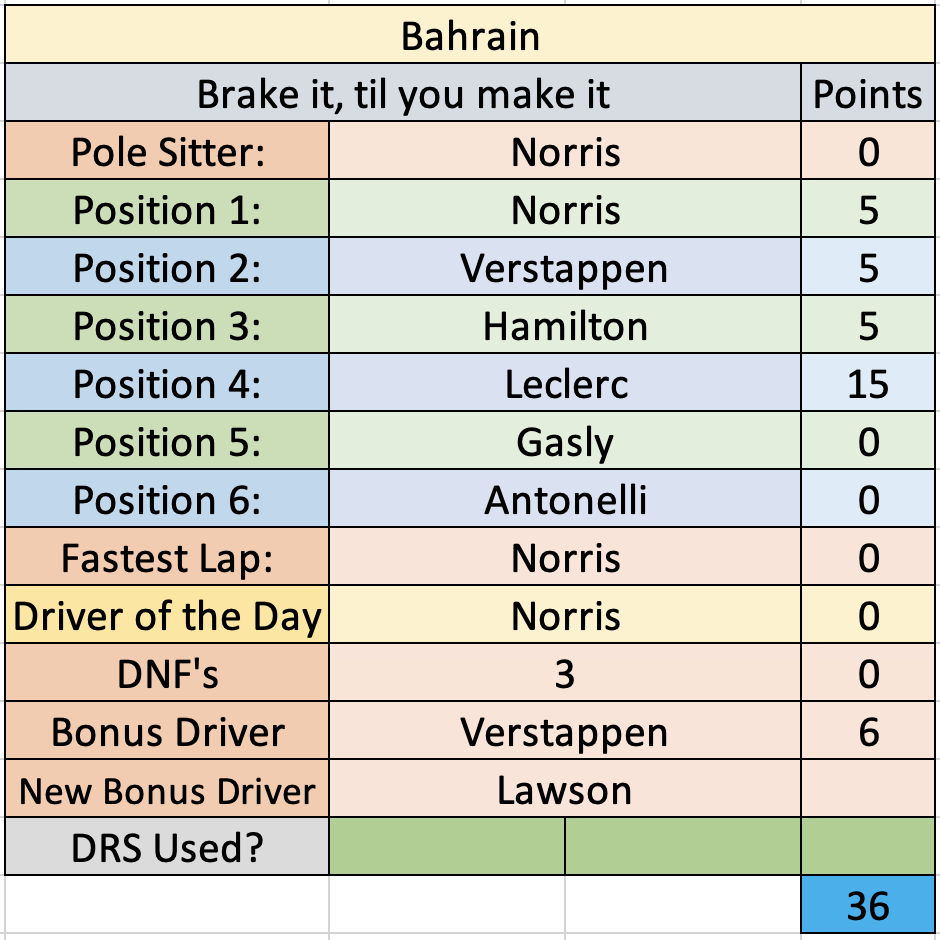The width and height of the screenshot is (940, 940).
Task: Click the Pole Sitter Norris cell
Action: [x=565, y=150]
